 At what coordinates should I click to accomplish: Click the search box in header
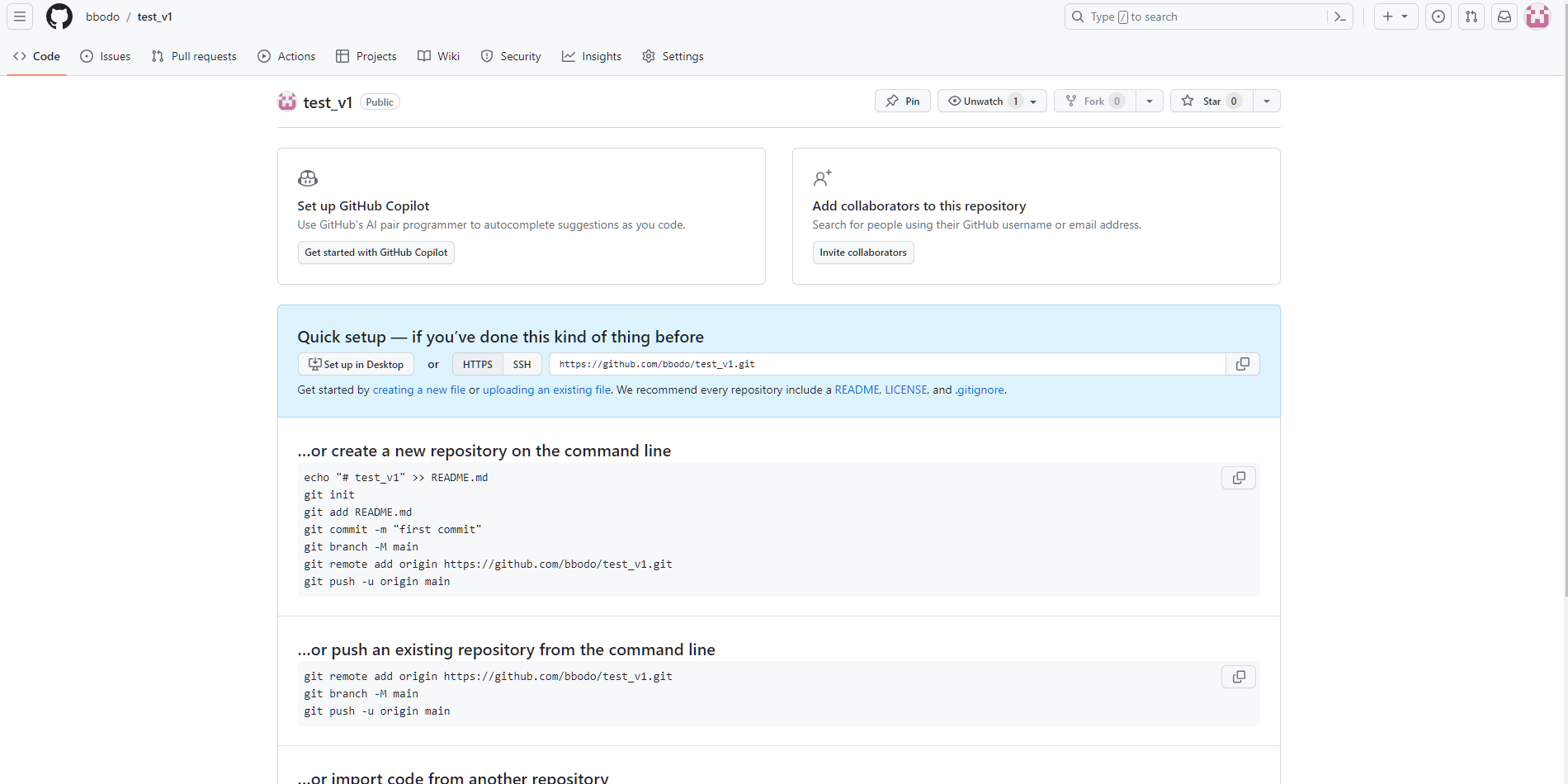[x=1208, y=17]
